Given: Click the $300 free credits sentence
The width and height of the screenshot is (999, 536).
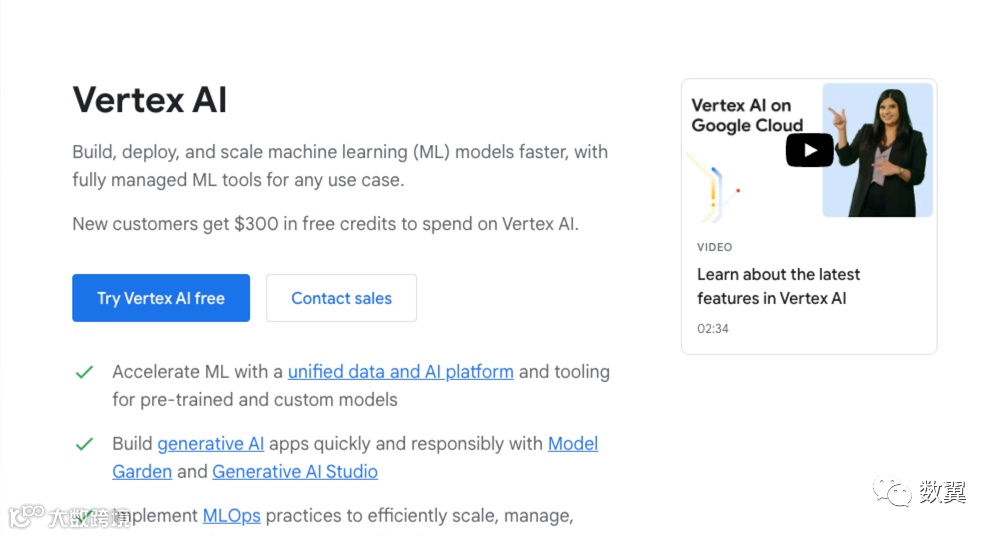Looking at the screenshot, I should (325, 224).
